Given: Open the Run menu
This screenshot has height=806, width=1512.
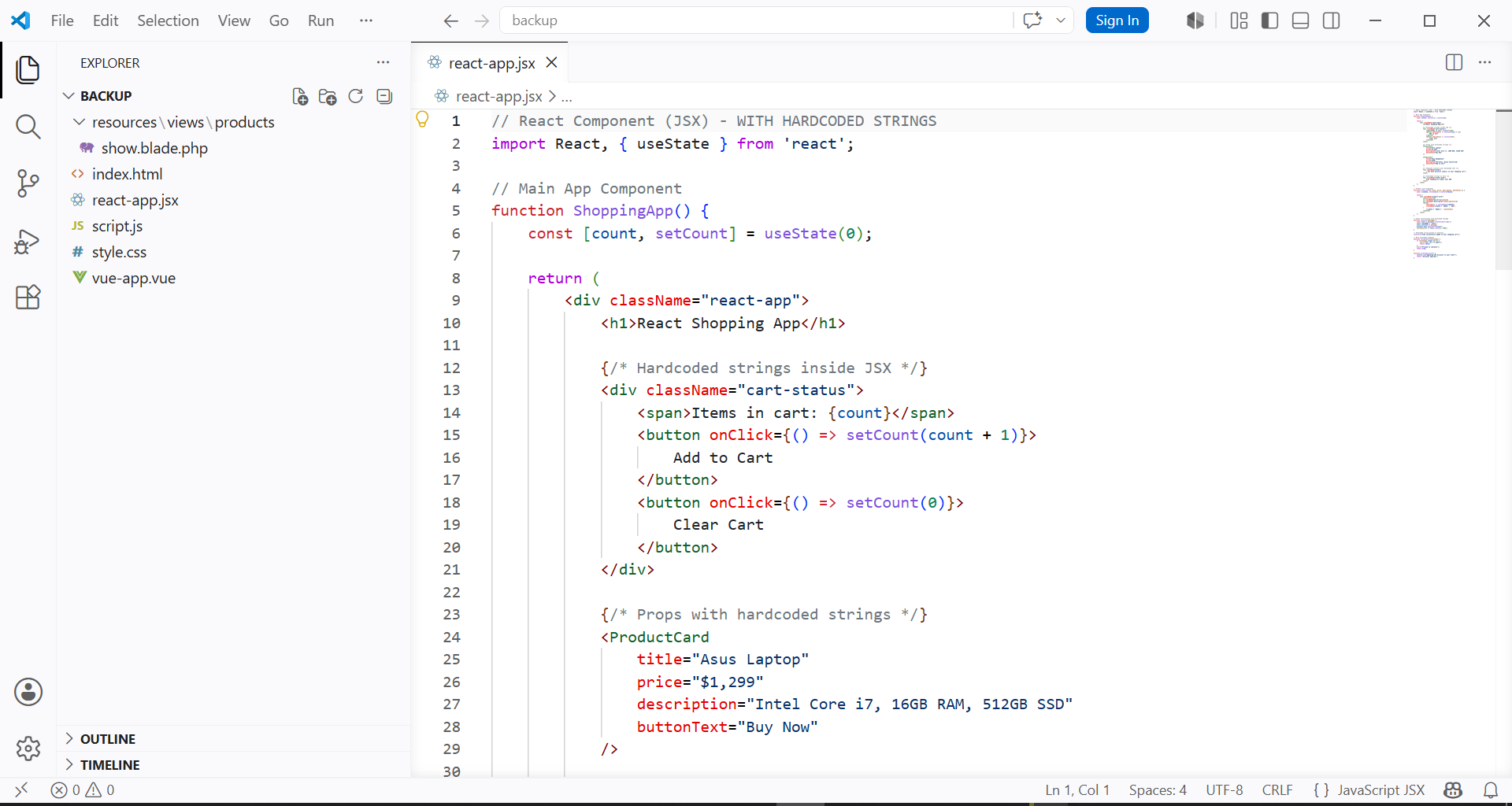Looking at the screenshot, I should 321,20.
